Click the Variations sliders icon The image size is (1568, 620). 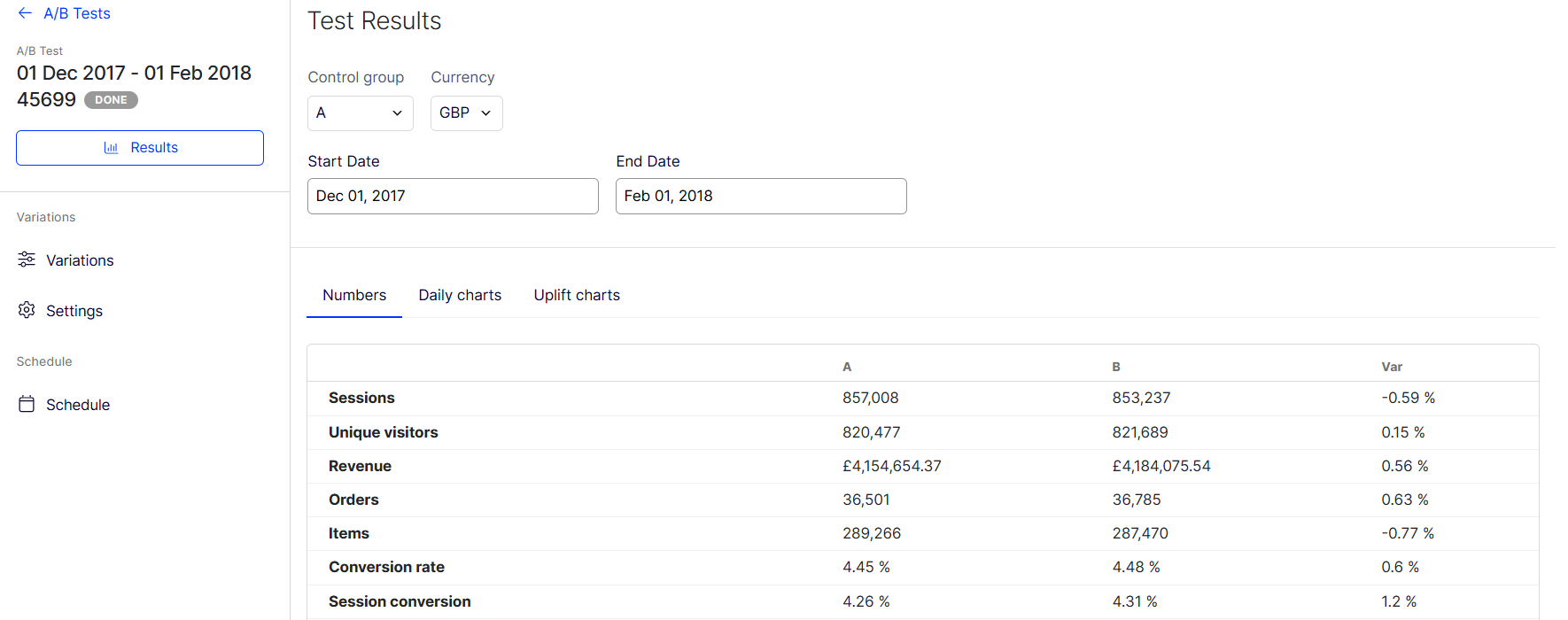click(27, 260)
